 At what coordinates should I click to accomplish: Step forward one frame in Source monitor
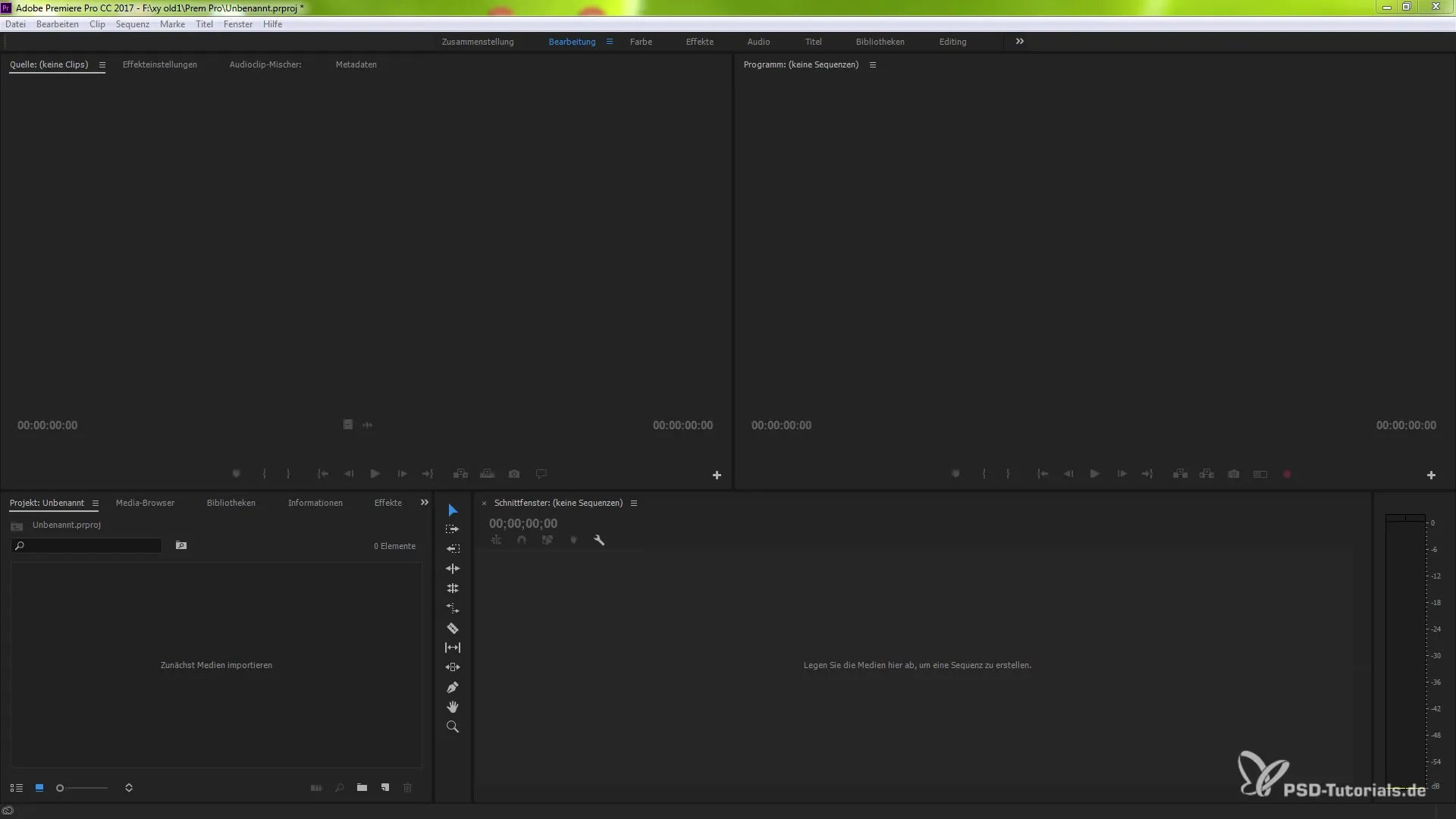click(x=402, y=474)
